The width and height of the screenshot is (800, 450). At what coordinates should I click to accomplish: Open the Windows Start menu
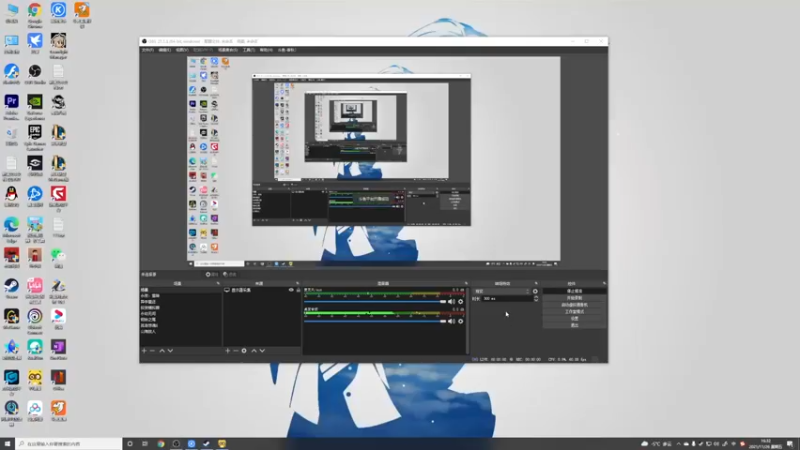[x=7, y=444]
